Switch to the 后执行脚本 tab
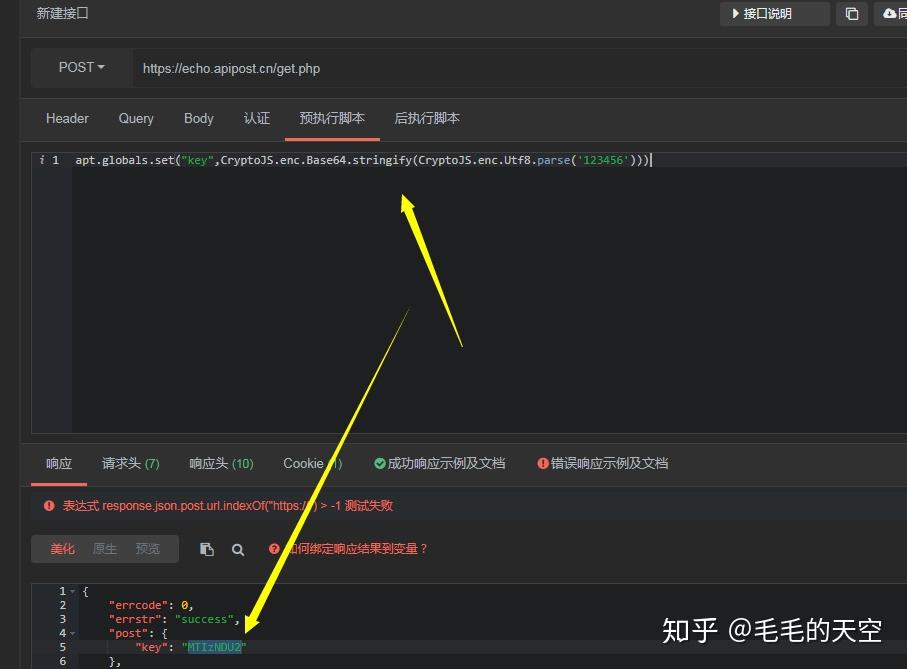This screenshot has width=907, height=669. click(427, 118)
